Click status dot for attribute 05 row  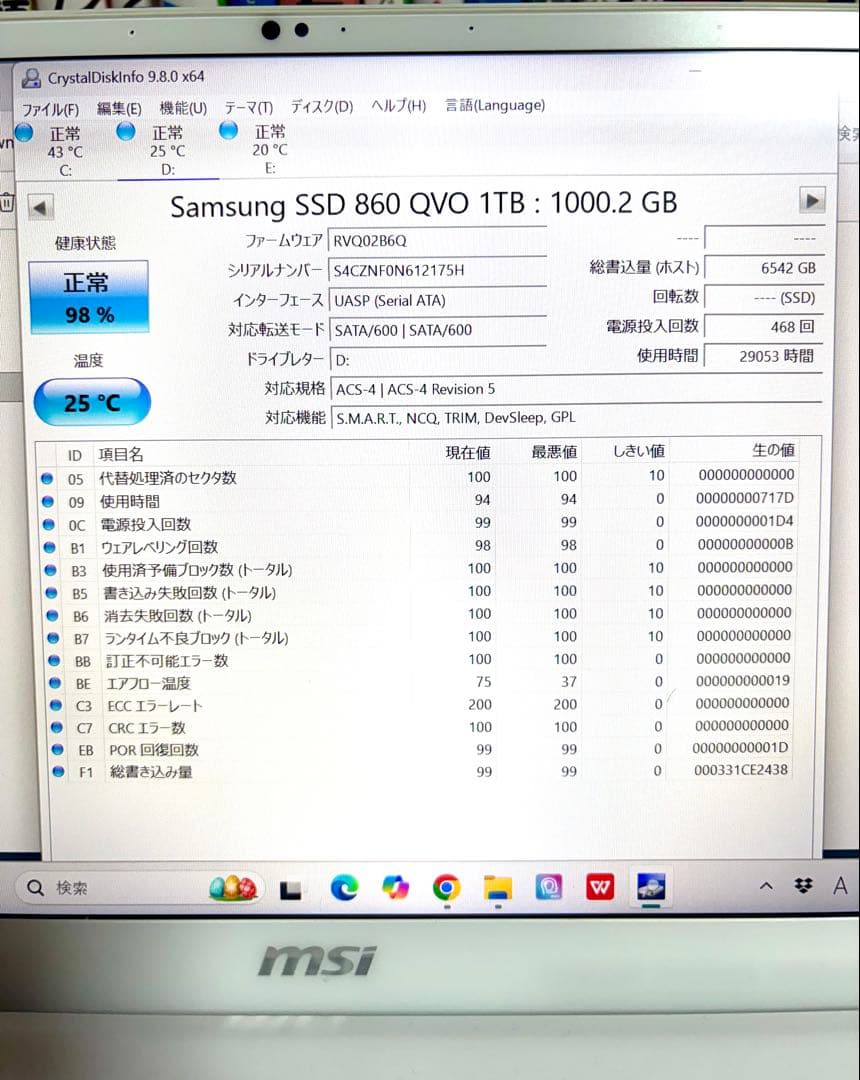coord(47,478)
